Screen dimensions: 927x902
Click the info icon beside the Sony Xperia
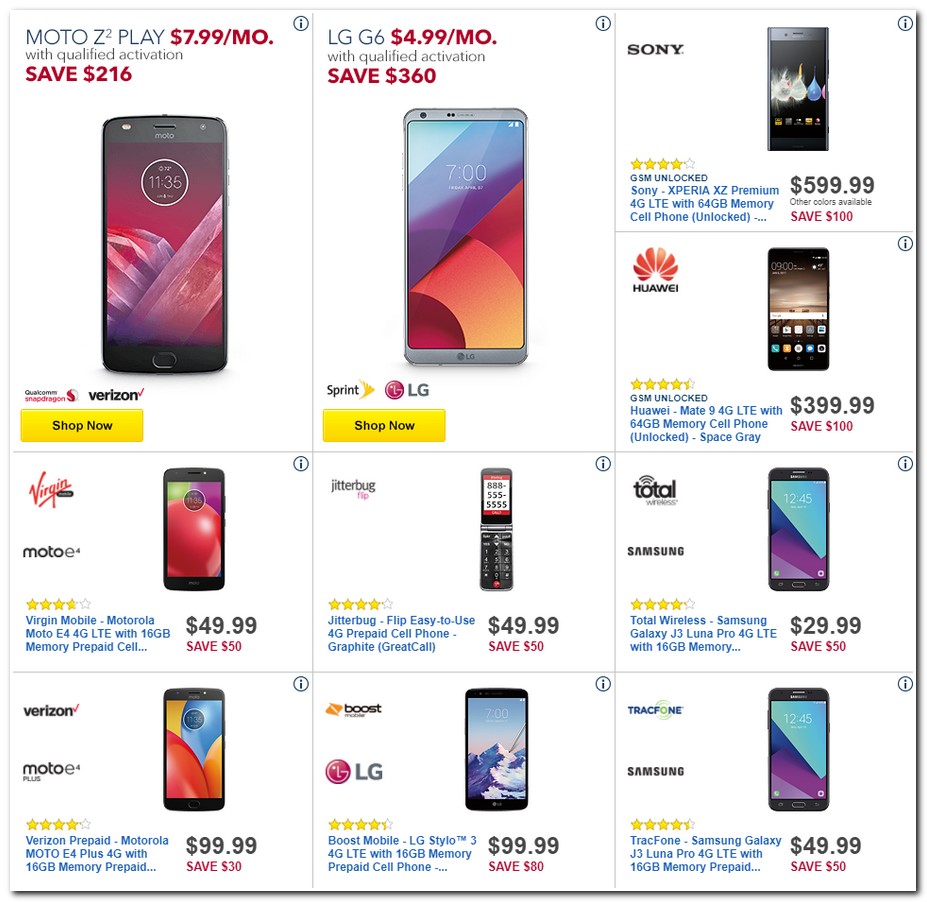tap(905, 23)
